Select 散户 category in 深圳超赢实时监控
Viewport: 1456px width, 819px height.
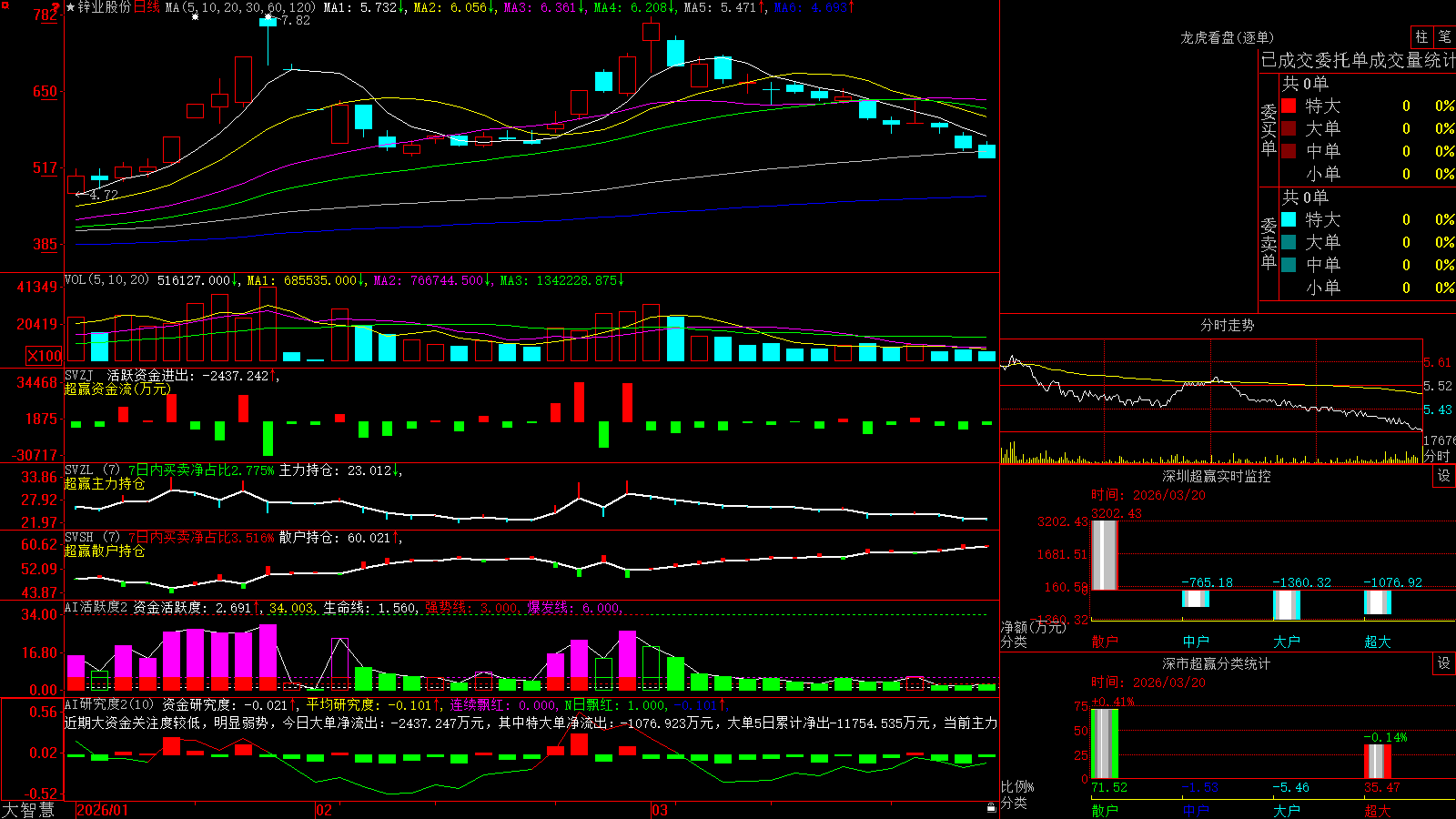click(x=1104, y=642)
